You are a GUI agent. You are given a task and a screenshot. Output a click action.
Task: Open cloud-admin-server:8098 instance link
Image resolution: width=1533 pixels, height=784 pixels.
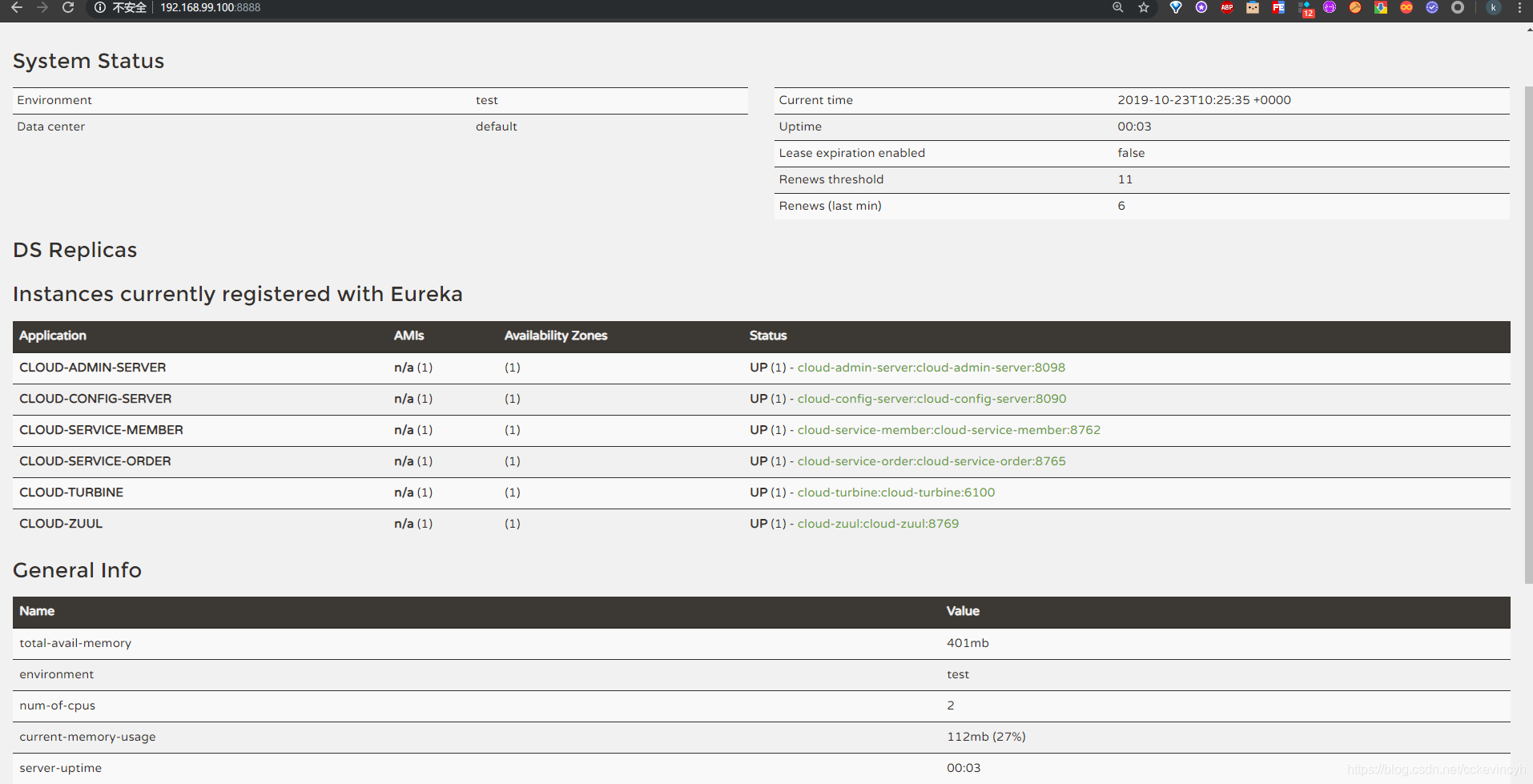(931, 368)
